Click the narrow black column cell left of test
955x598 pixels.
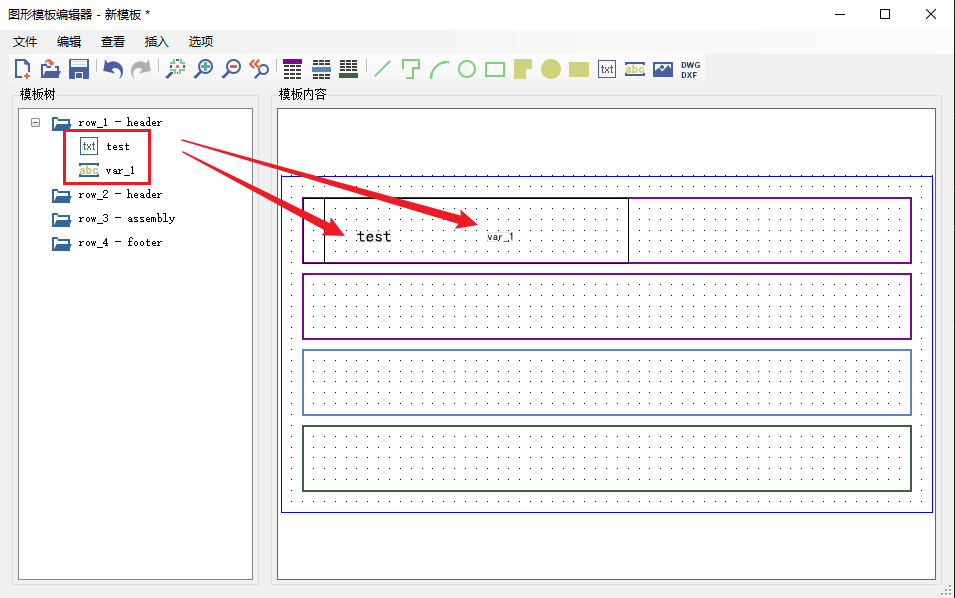[x=314, y=230]
